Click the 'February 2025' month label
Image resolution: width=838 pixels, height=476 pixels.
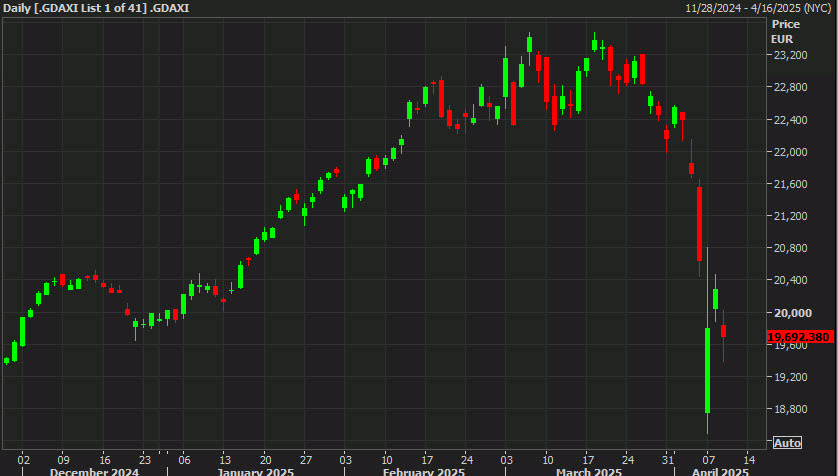[424, 472]
